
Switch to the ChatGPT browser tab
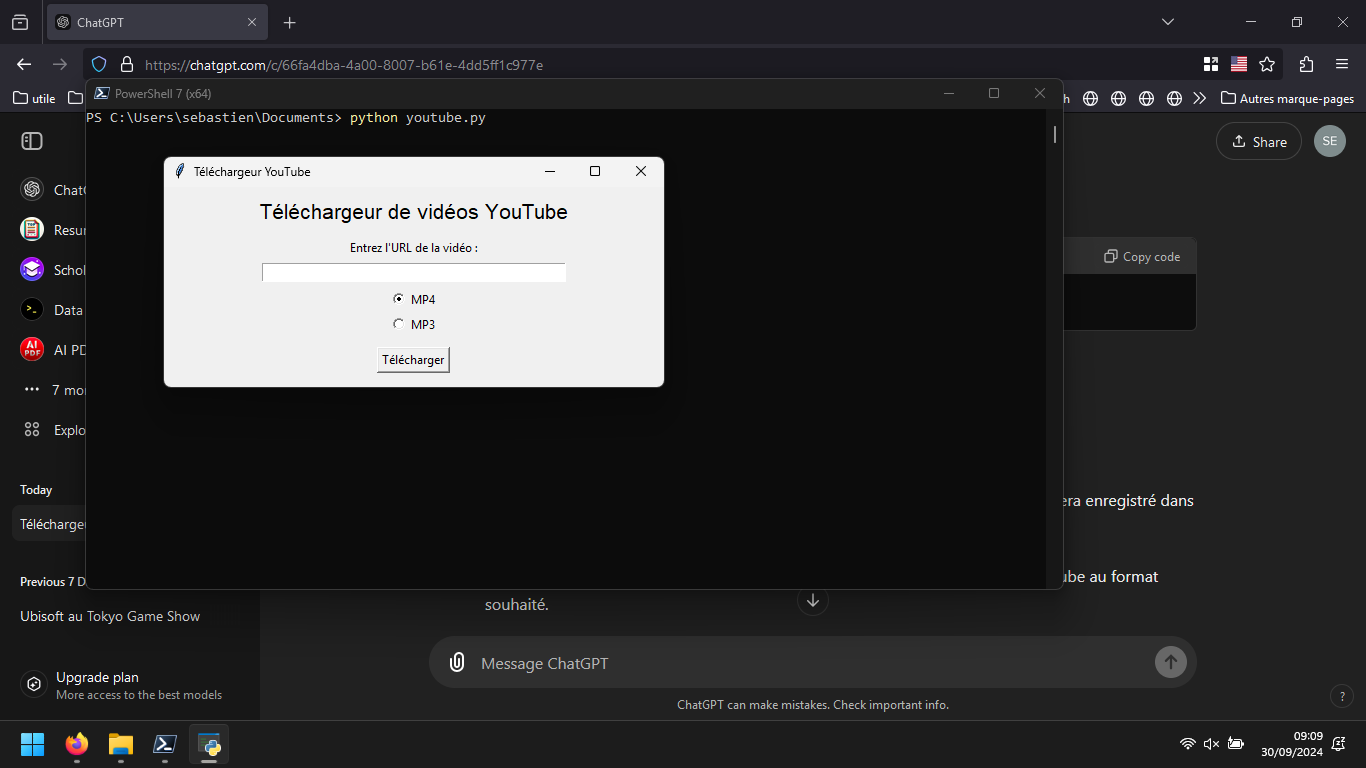pyautogui.click(x=150, y=22)
